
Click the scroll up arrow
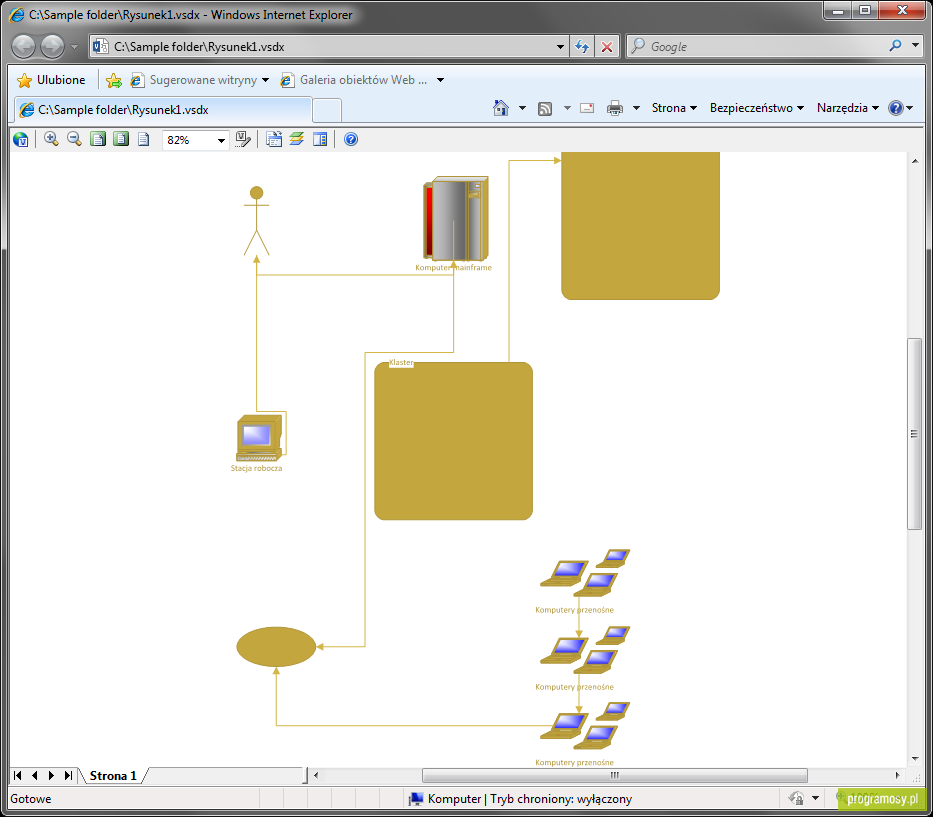[x=915, y=161]
